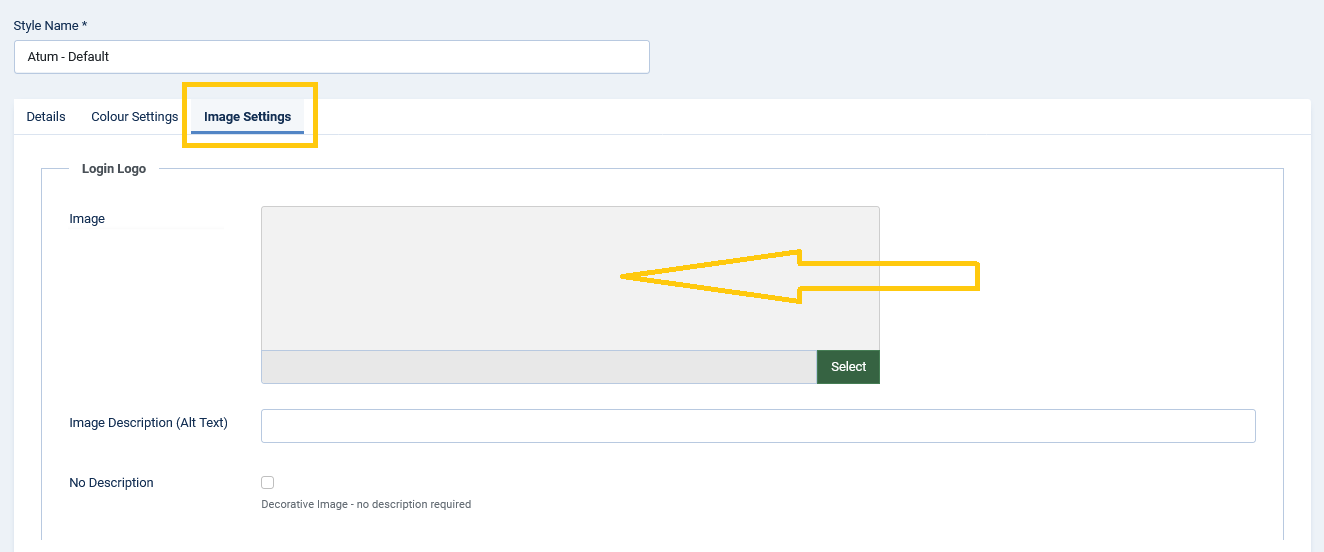Click the blue underline beneath Image Settings
Screen dimensions: 1324x552
click(247, 132)
